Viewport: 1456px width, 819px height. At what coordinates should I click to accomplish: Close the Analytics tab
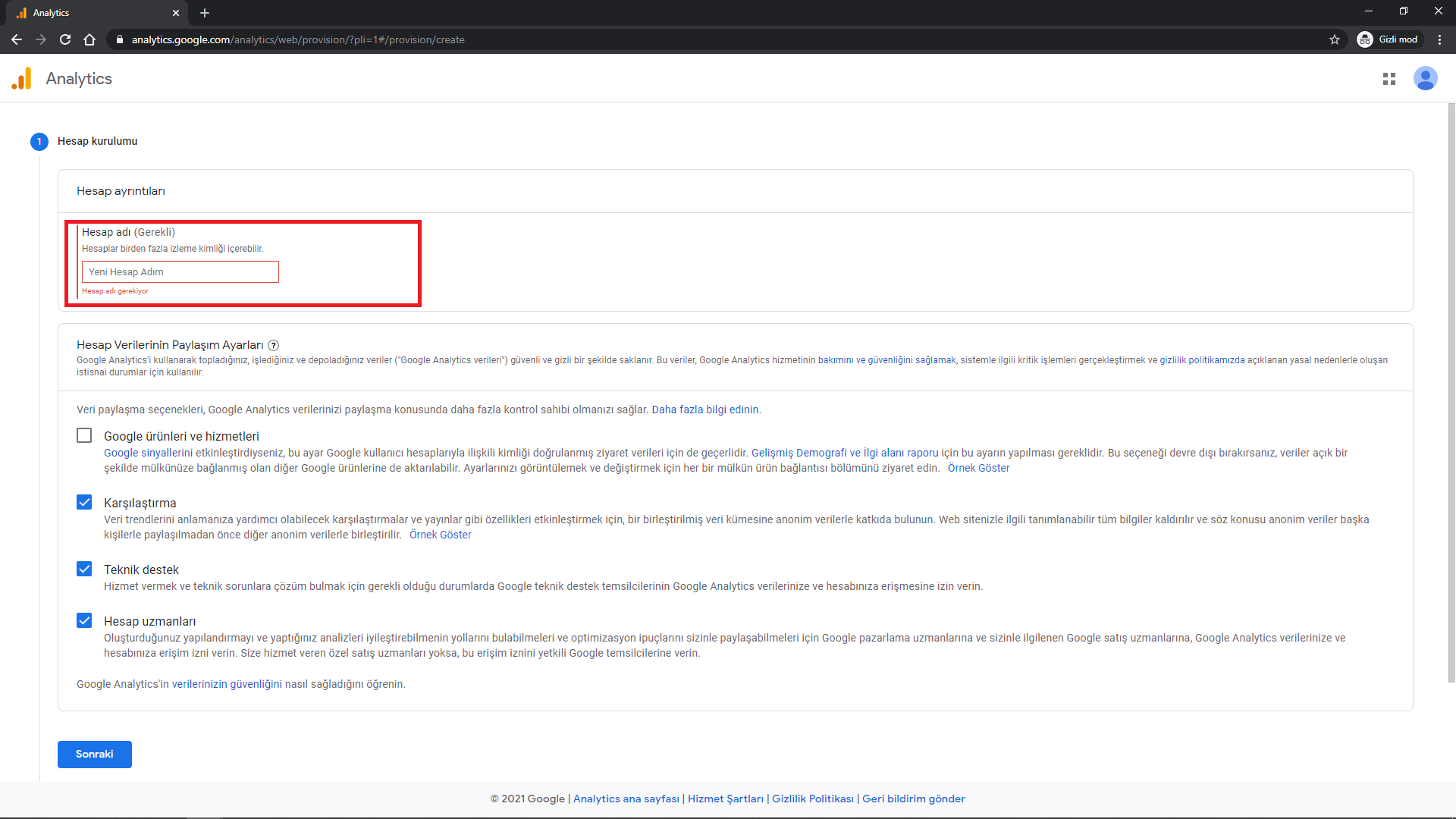coord(176,13)
